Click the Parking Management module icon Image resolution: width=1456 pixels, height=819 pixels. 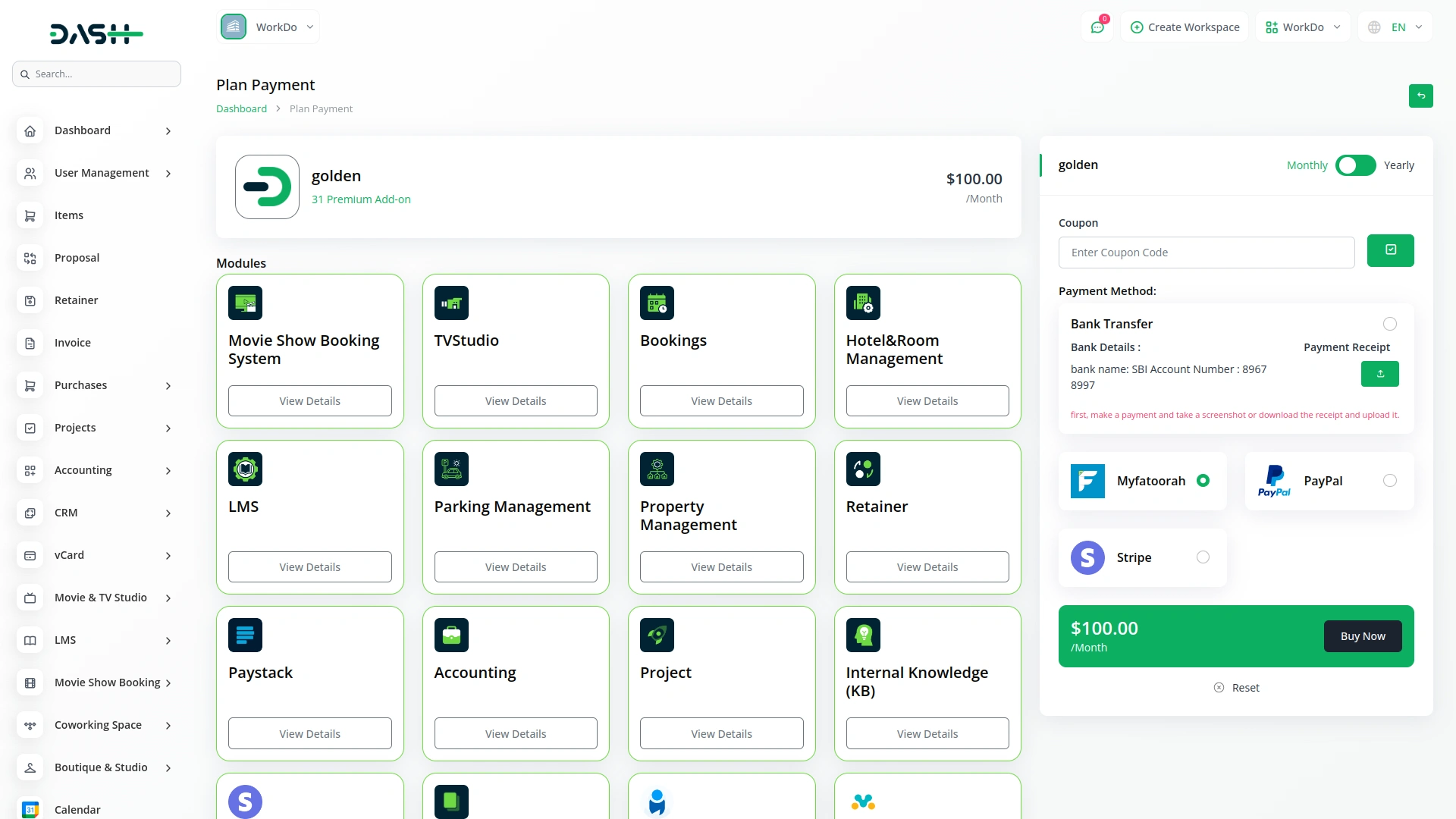[451, 469]
